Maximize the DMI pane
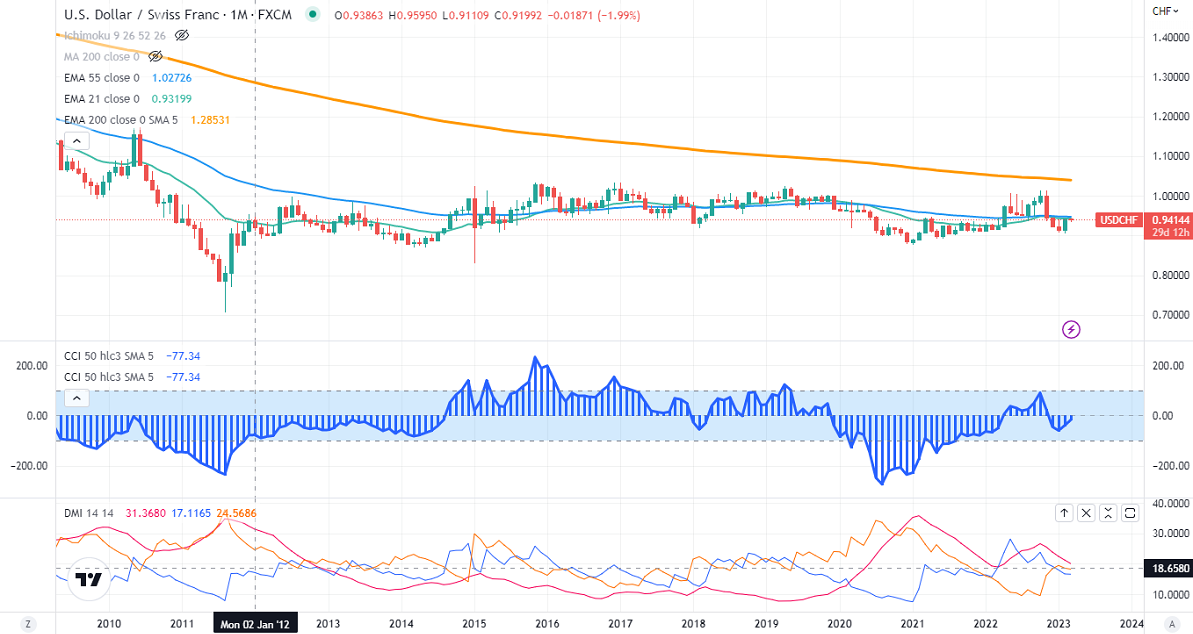 pyautogui.click(x=1130, y=513)
